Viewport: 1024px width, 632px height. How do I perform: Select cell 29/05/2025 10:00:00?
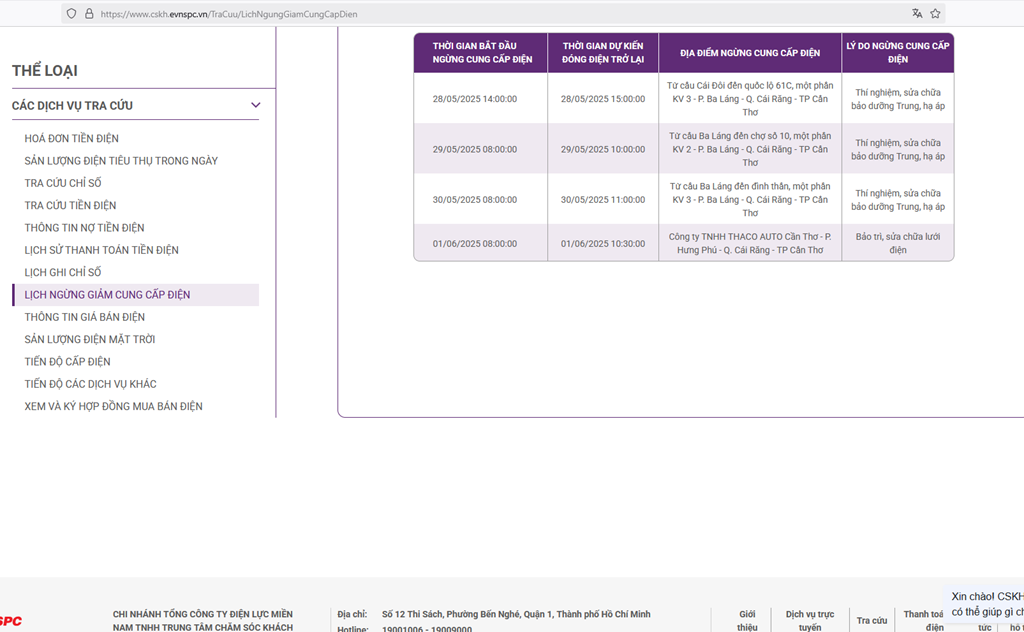point(603,150)
